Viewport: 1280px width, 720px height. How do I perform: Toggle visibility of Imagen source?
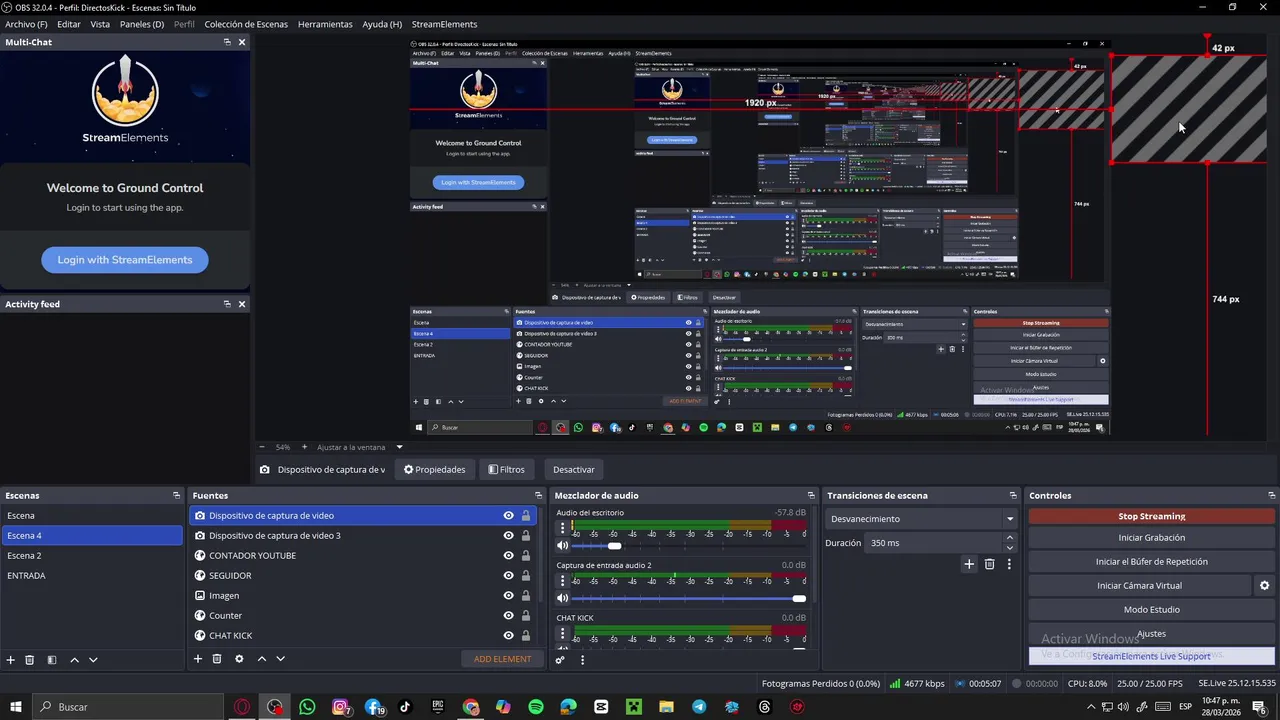[508, 596]
